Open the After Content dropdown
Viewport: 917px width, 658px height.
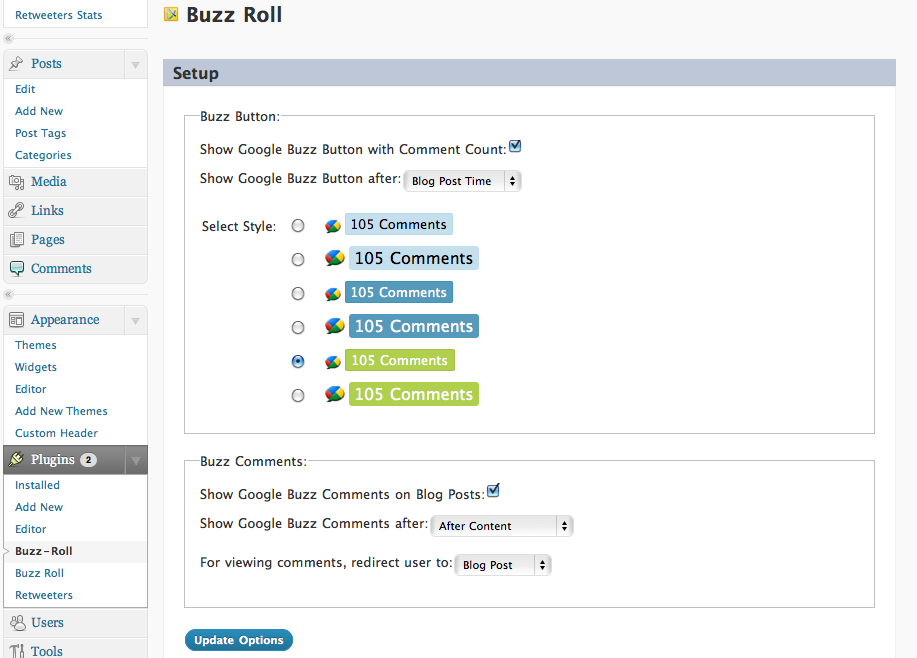(502, 526)
